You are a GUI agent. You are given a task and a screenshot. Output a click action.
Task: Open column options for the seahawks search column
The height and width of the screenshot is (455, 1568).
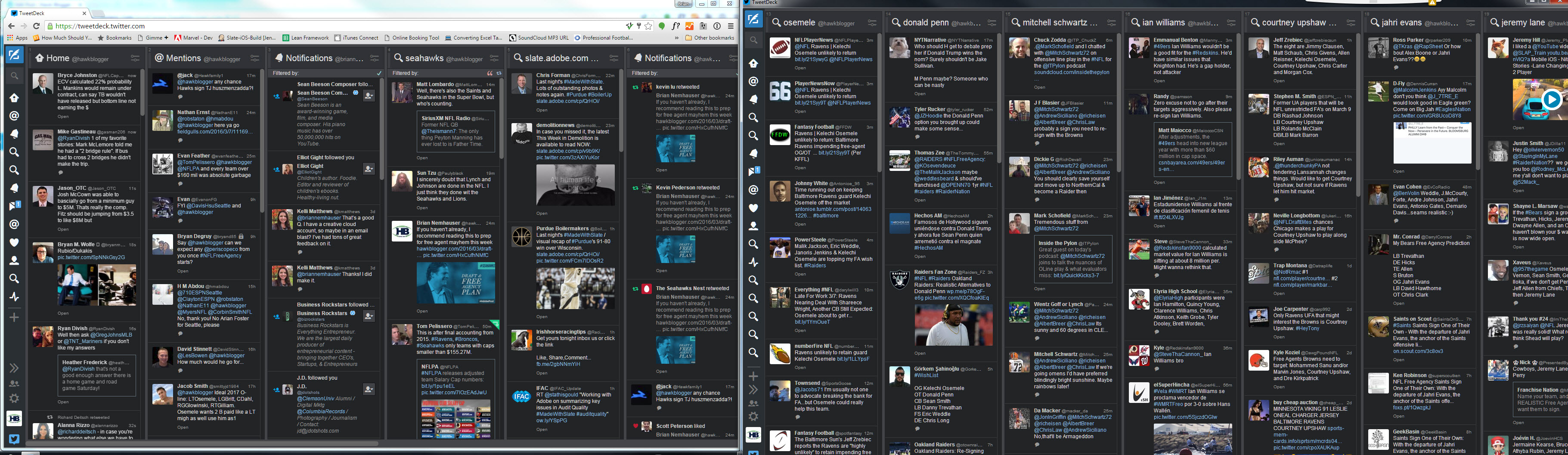point(495,58)
